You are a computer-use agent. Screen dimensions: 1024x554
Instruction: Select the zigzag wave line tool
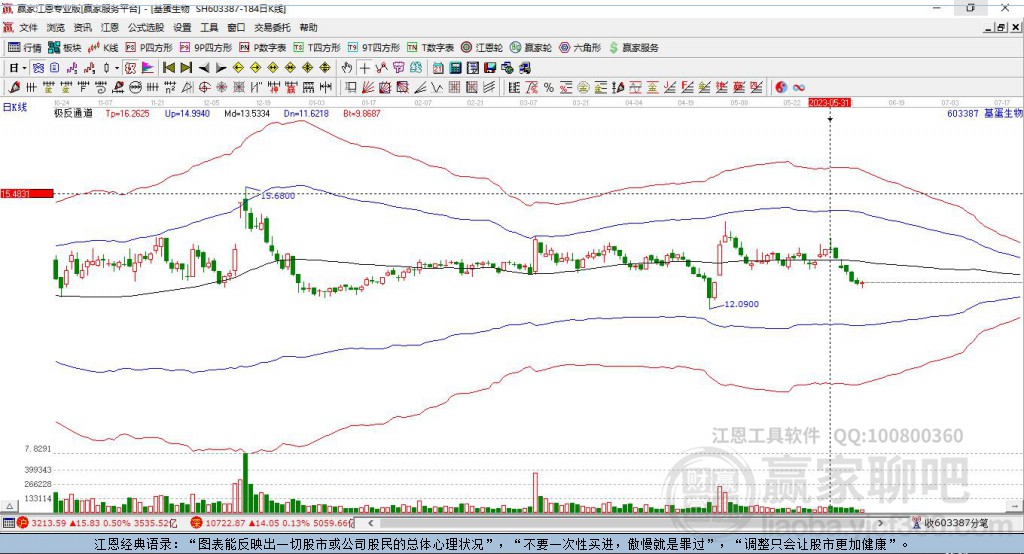pyautogui.click(x=436, y=88)
